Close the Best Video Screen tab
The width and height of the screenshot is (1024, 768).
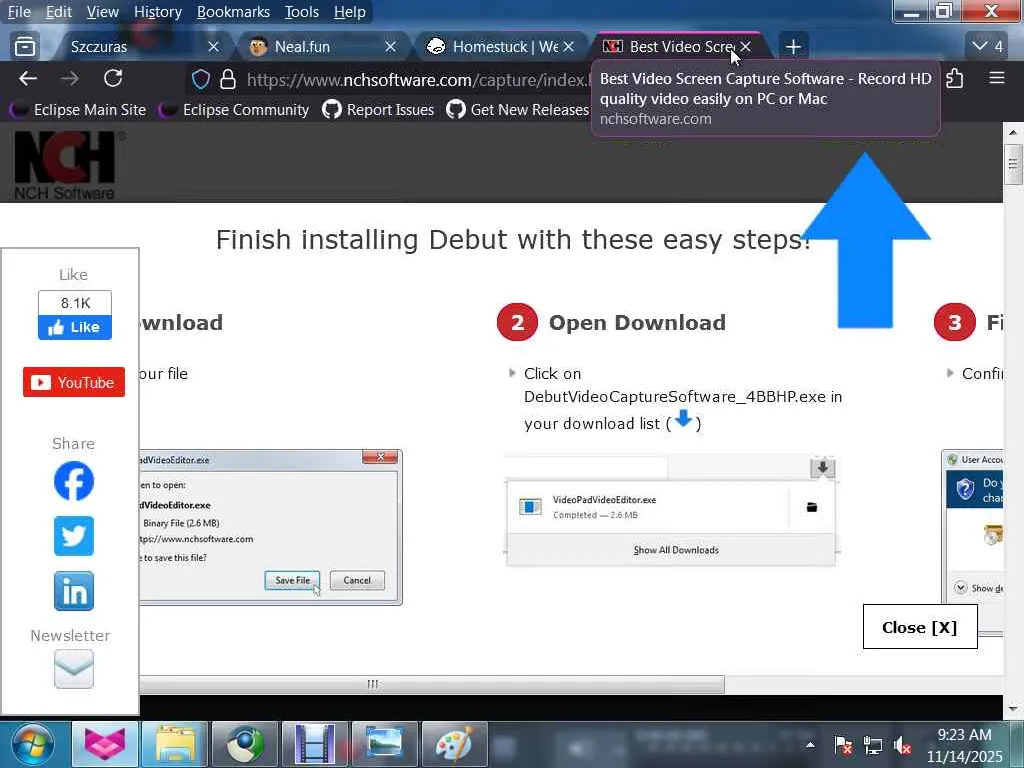[746, 46]
